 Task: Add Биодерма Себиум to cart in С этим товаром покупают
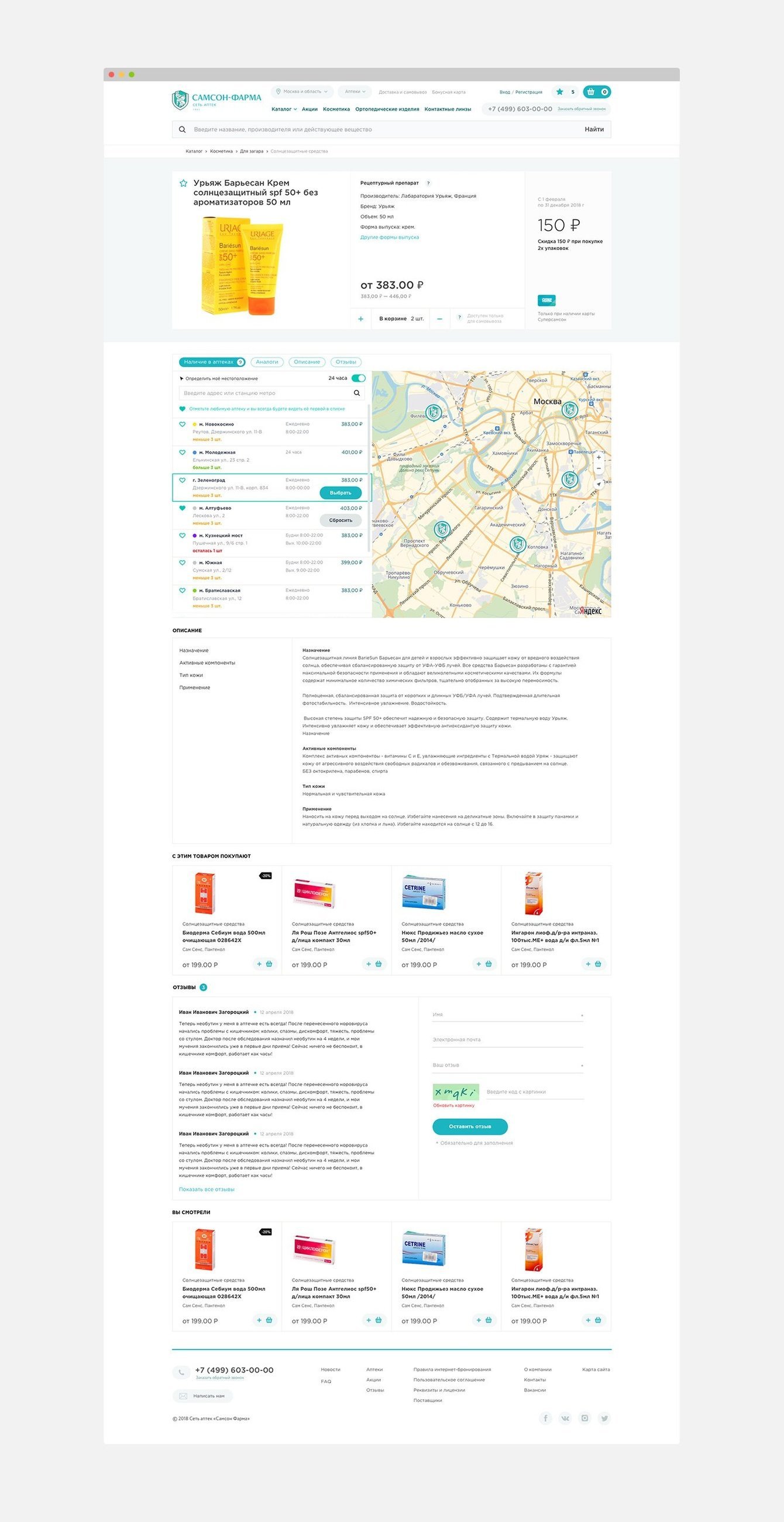(x=264, y=964)
